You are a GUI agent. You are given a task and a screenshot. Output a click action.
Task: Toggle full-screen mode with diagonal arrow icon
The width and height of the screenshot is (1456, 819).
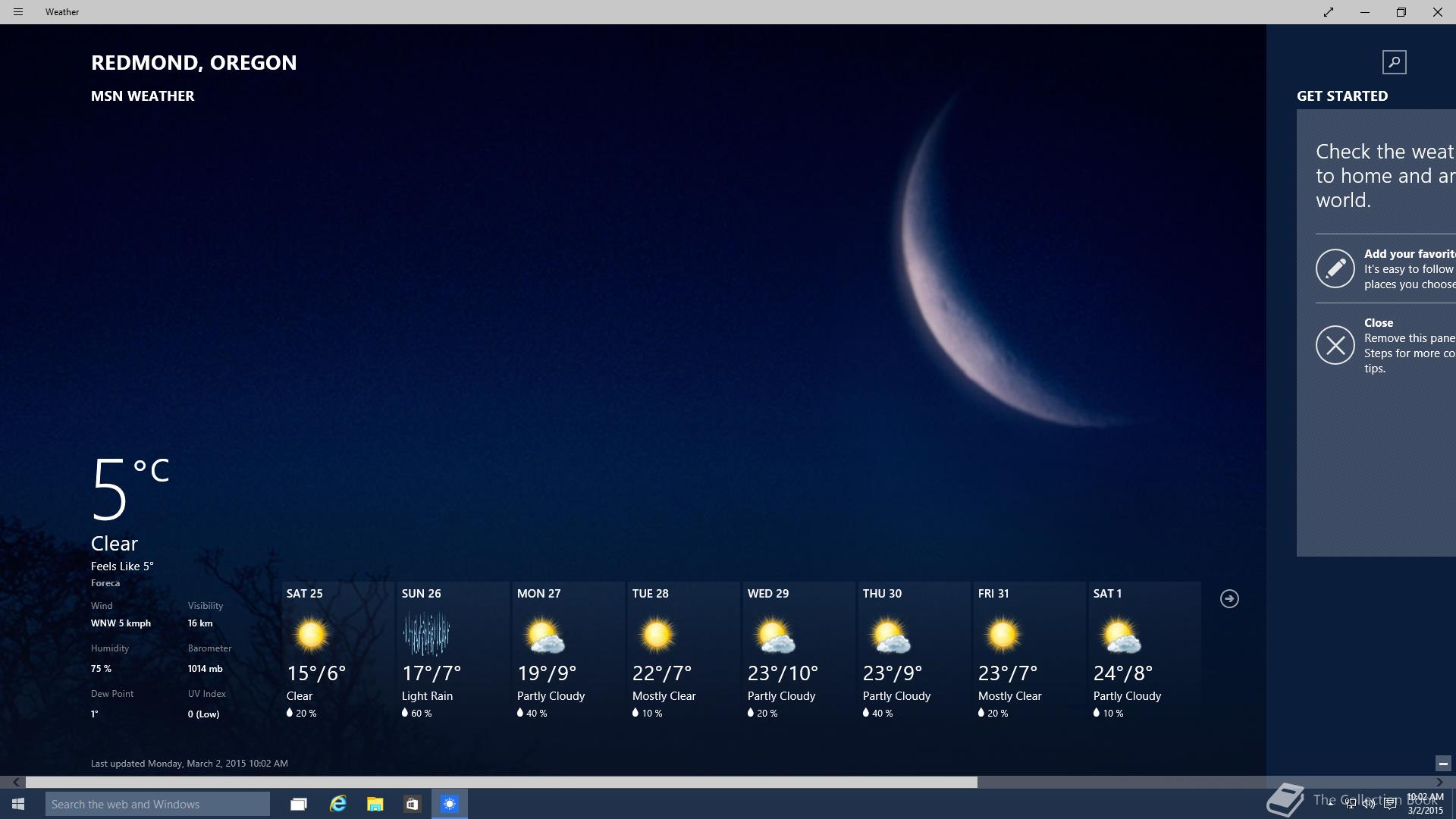[x=1329, y=12]
